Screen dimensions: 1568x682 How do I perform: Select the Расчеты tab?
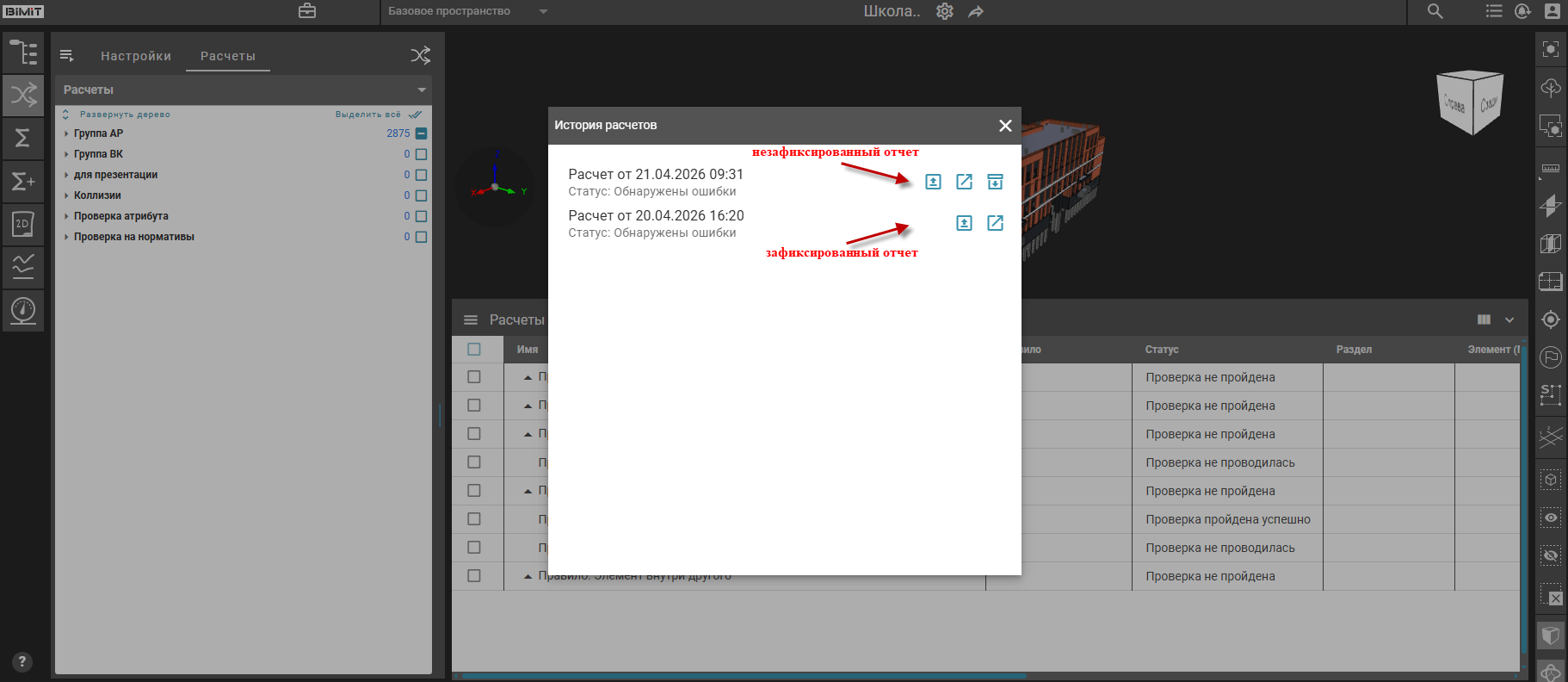(x=228, y=56)
